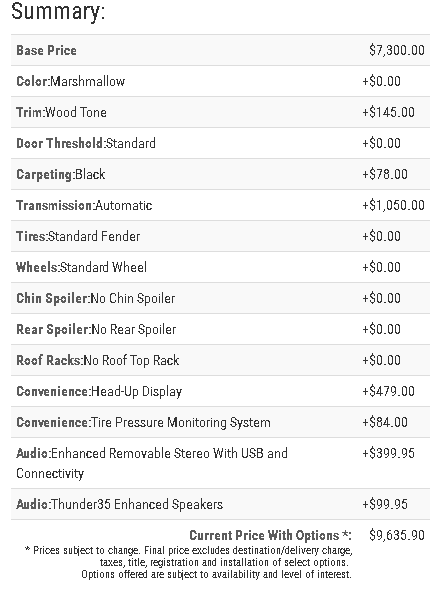The width and height of the screenshot is (444, 592).
Task: Select the Door Threshold: Standard row
Action: (220, 143)
